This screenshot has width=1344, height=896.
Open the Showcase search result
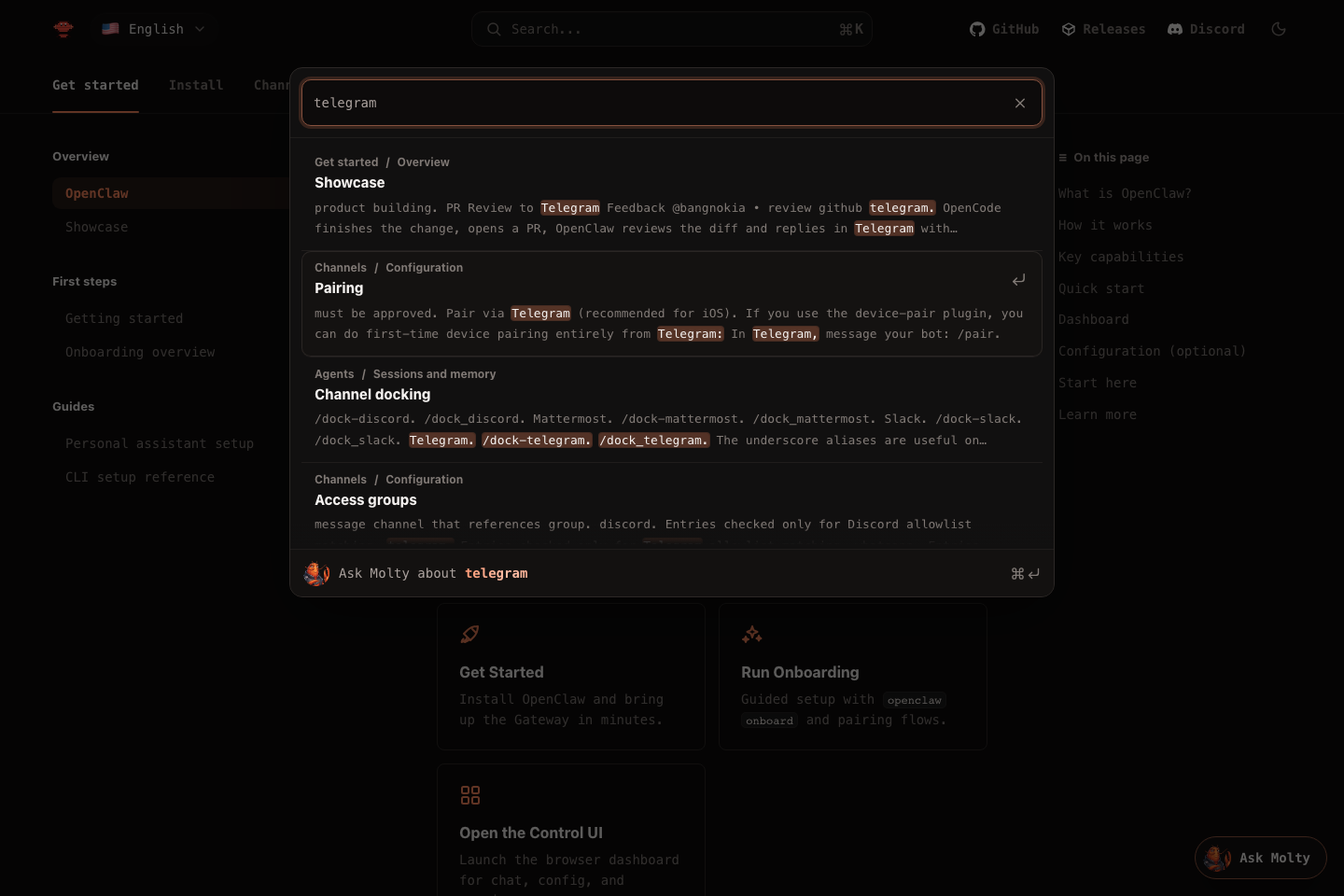point(672,198)
